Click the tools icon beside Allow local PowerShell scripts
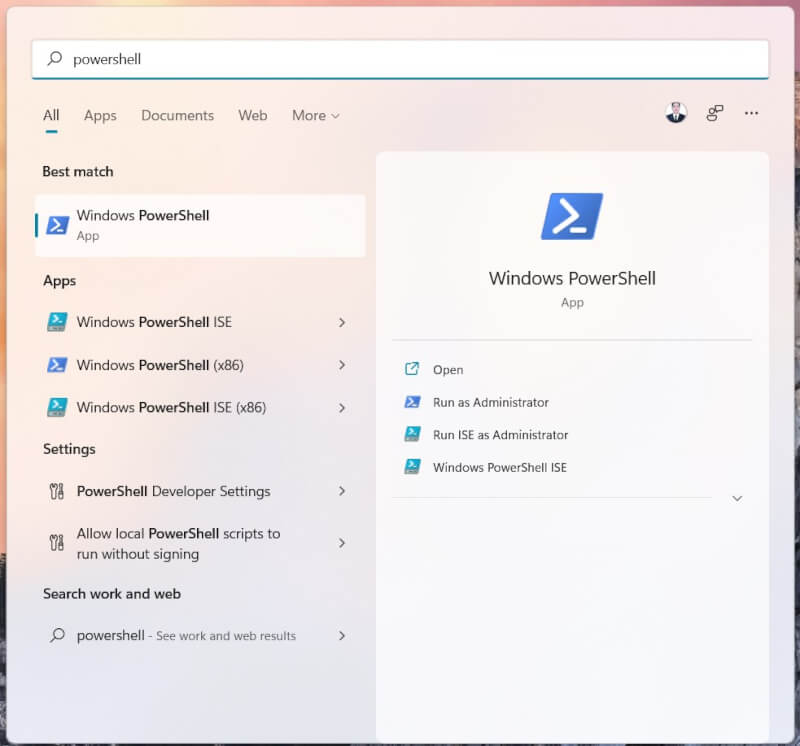 57,542
